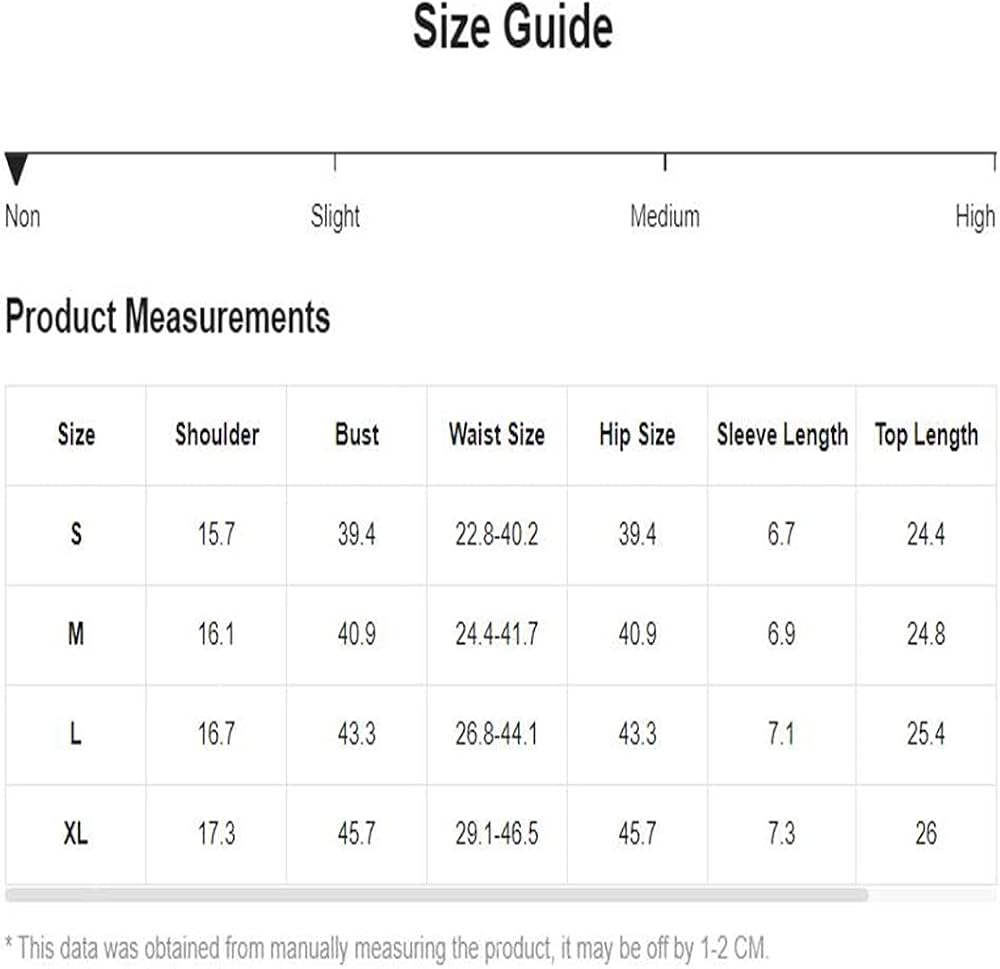1000x969 pixels.
Task: Click the Hip Size column header
Action: click(x=637, y=435)
